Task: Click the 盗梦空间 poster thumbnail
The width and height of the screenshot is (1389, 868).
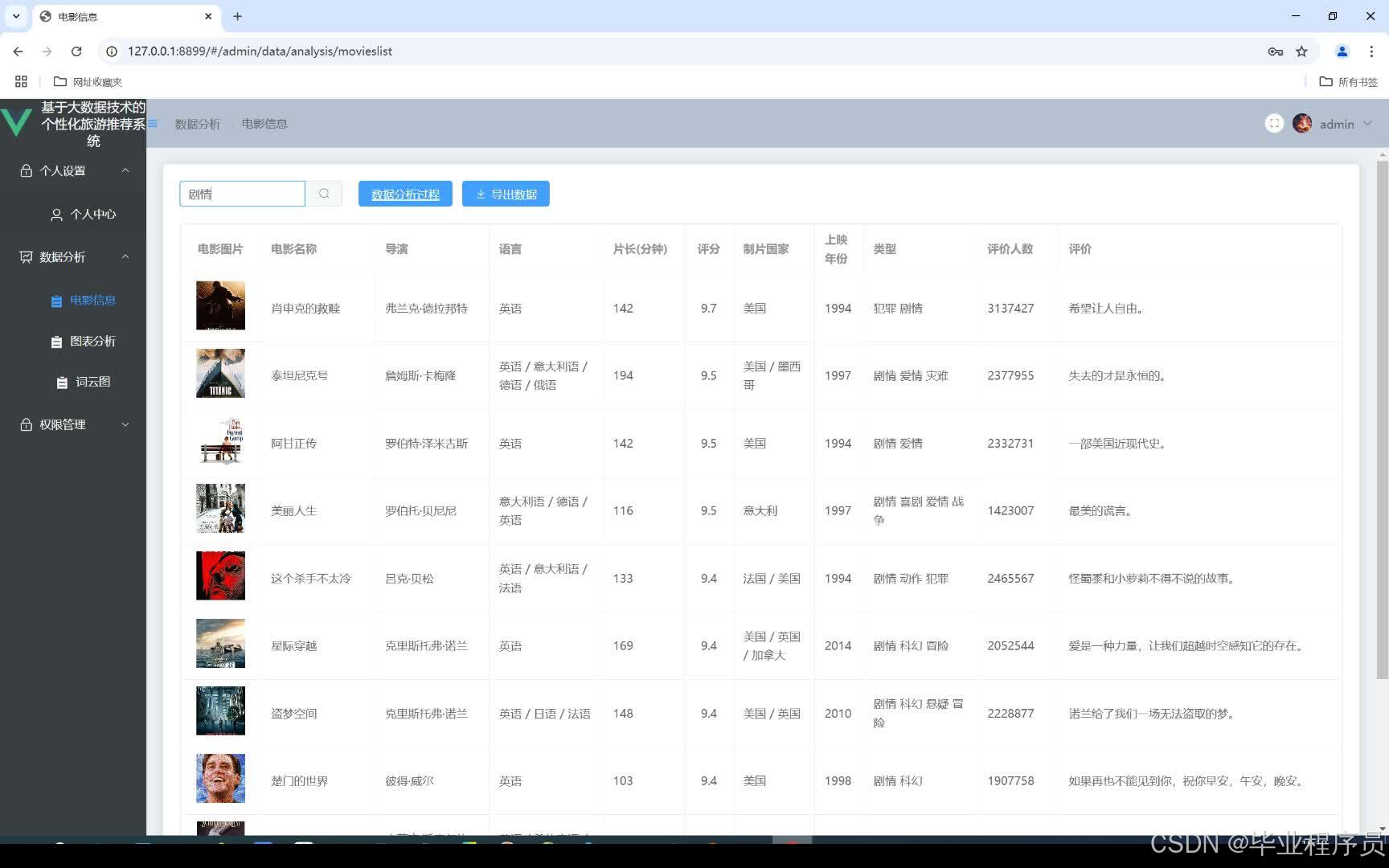Action: (x=220, y=710)
